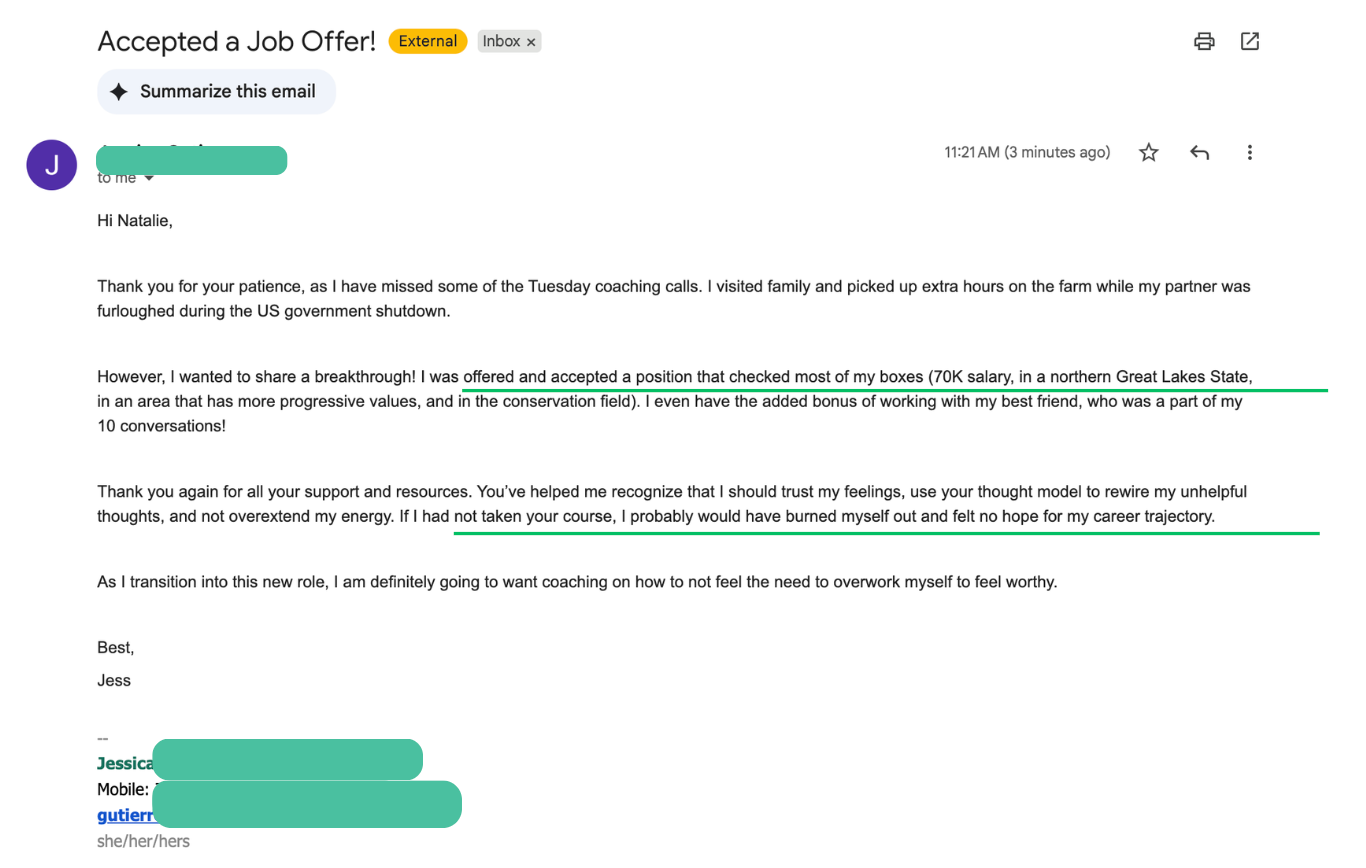Click the reply arrow icon
Image resolution: width=1366 pixels, height=868 pixels.
pyautogui.click(x=1200, y=152)
